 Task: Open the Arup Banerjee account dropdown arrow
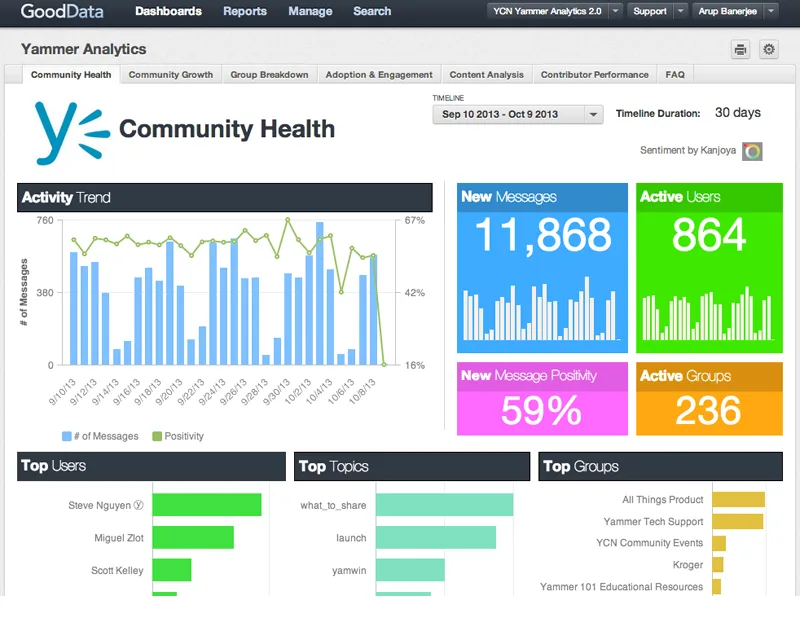click(771, 11)
